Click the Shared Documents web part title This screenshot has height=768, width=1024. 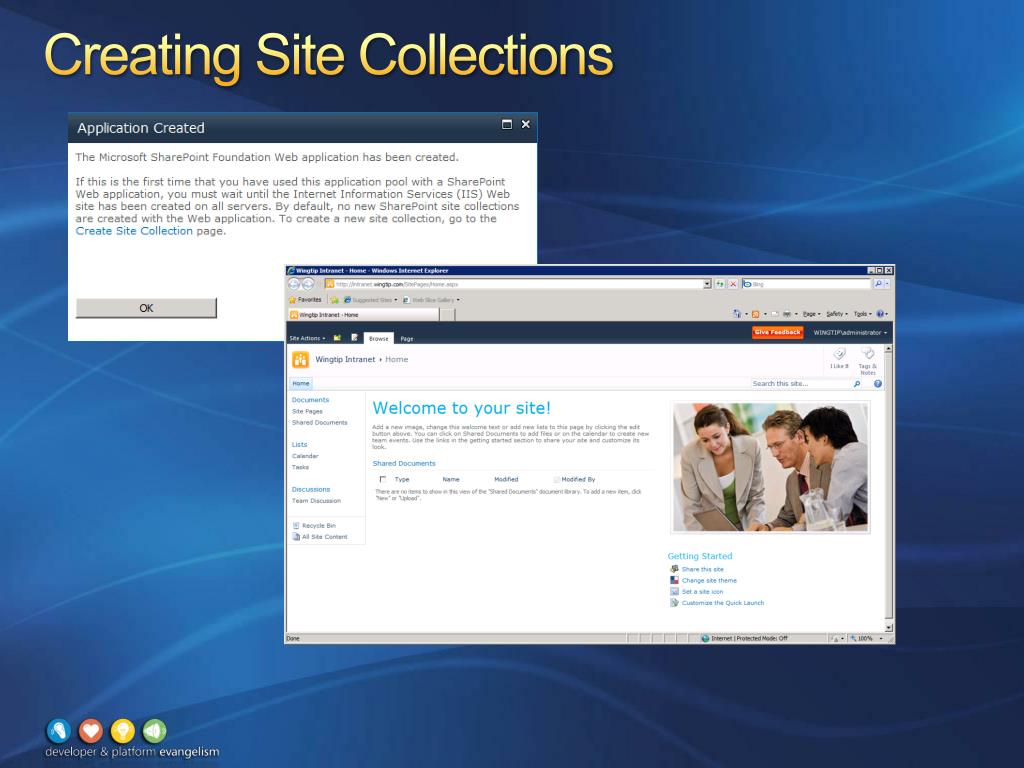[x=404, y=463]
